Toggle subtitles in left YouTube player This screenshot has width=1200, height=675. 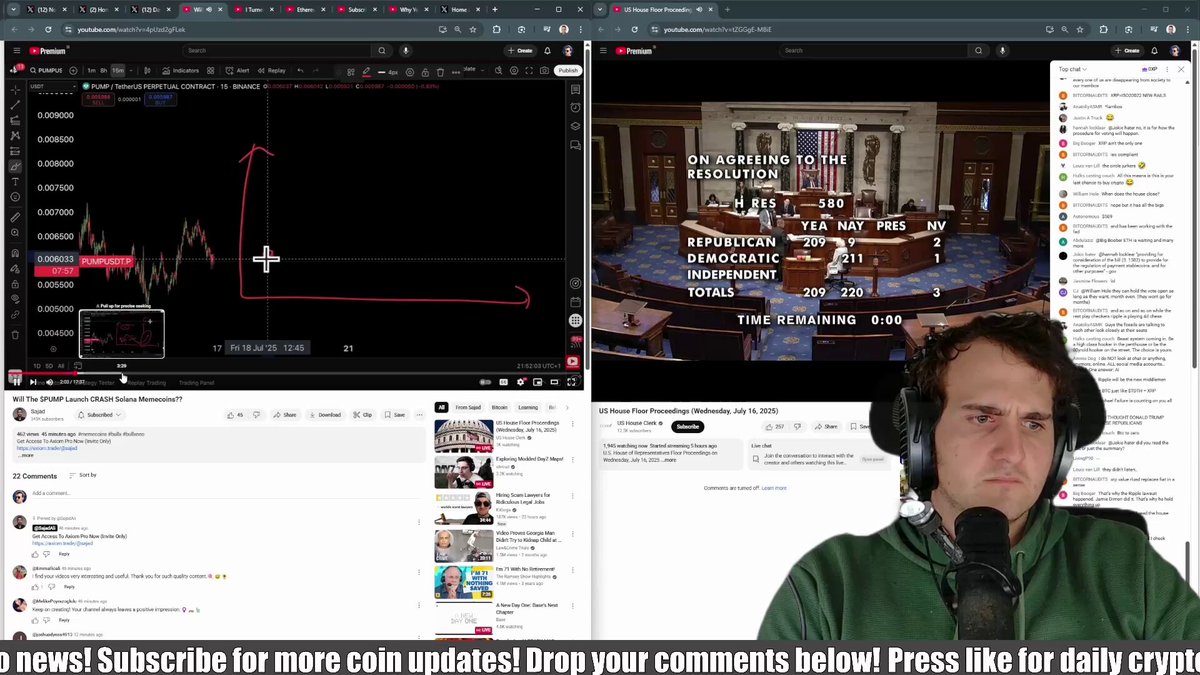504,382
